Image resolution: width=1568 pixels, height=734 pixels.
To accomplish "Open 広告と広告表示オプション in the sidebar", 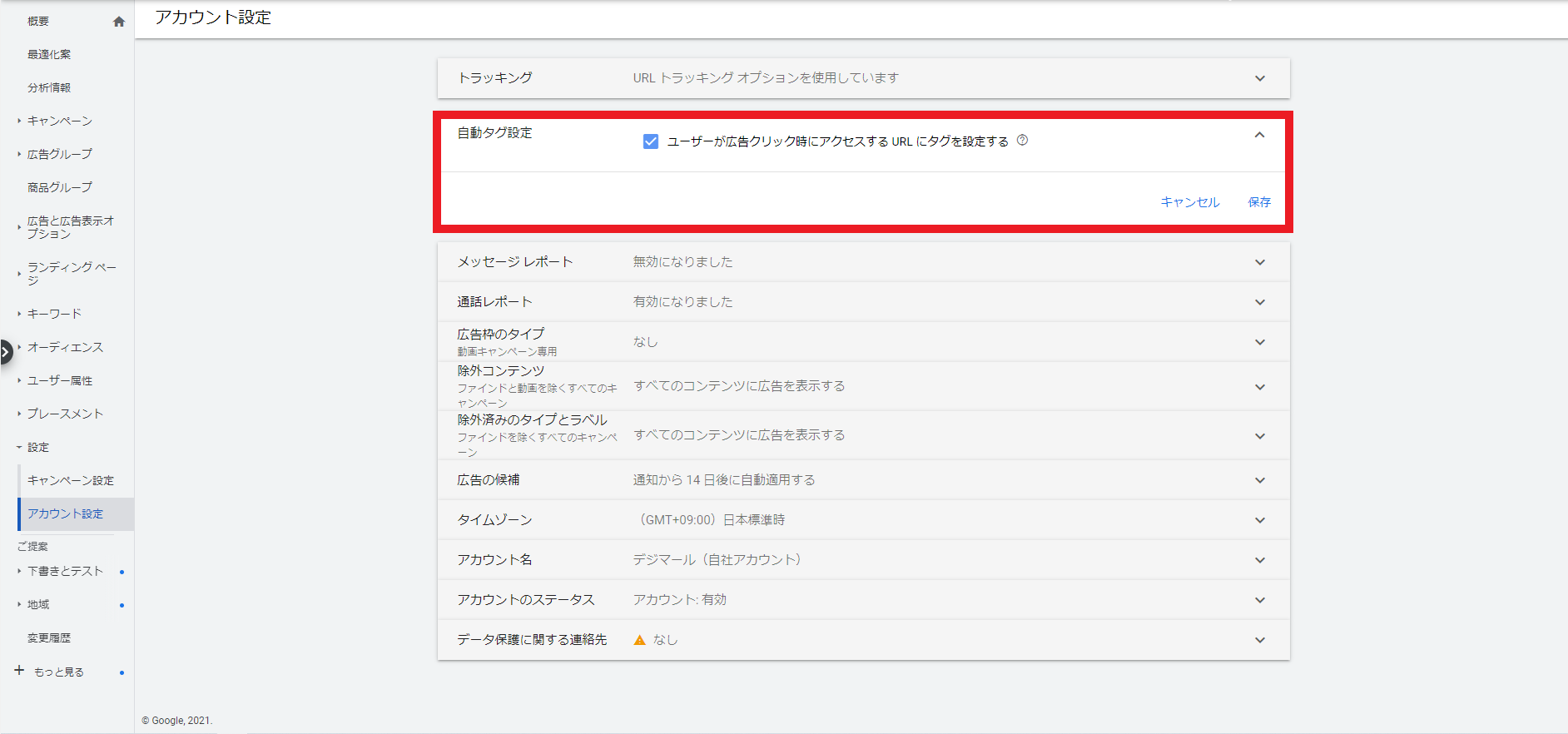I will click(71, 227).
